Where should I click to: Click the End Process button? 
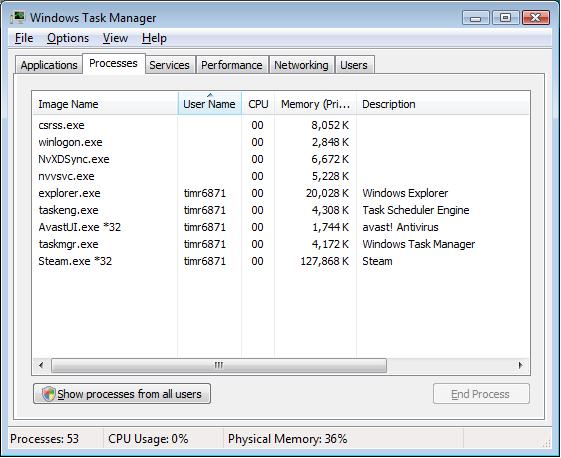[481, 394]
